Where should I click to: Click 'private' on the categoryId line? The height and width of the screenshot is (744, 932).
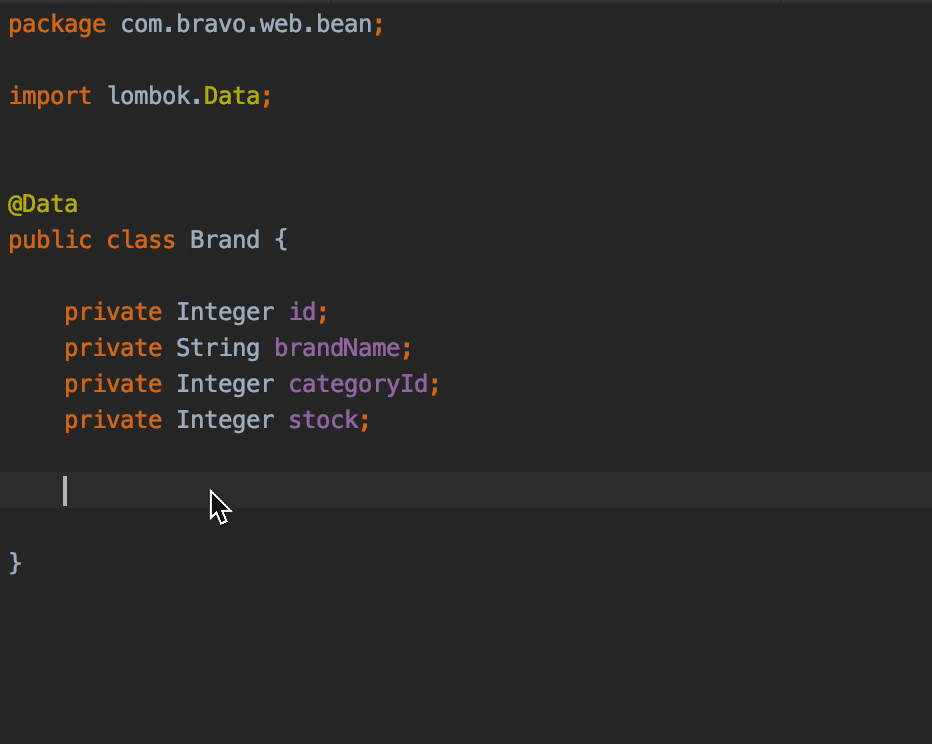(x=113, y=384)
